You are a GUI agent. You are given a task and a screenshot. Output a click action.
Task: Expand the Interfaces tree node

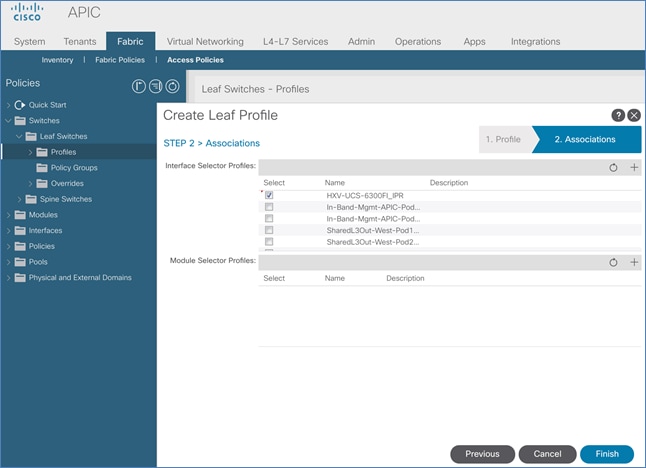click(x=8, y=230)
